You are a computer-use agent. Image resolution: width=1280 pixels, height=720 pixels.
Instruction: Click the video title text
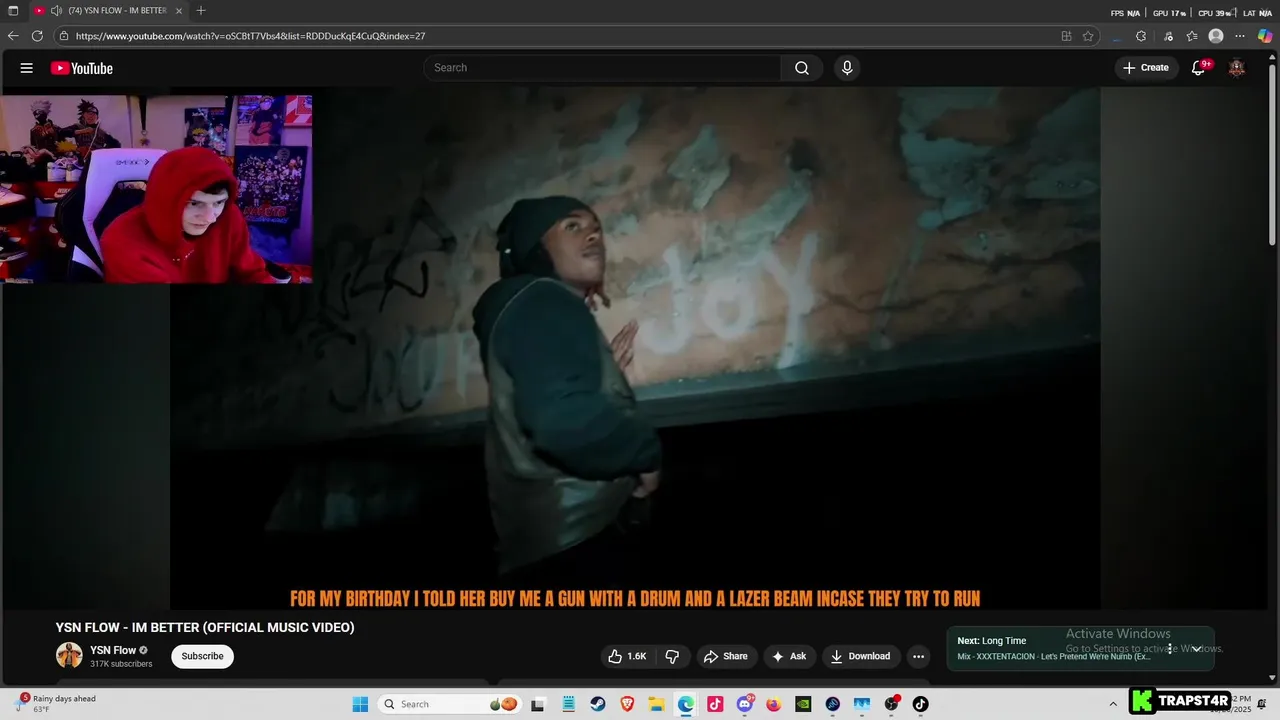click(205, 628)
